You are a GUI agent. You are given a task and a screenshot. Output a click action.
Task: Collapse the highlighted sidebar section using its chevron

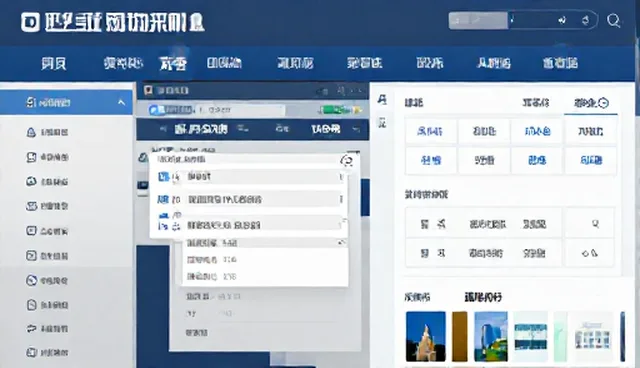pos(121,102)
